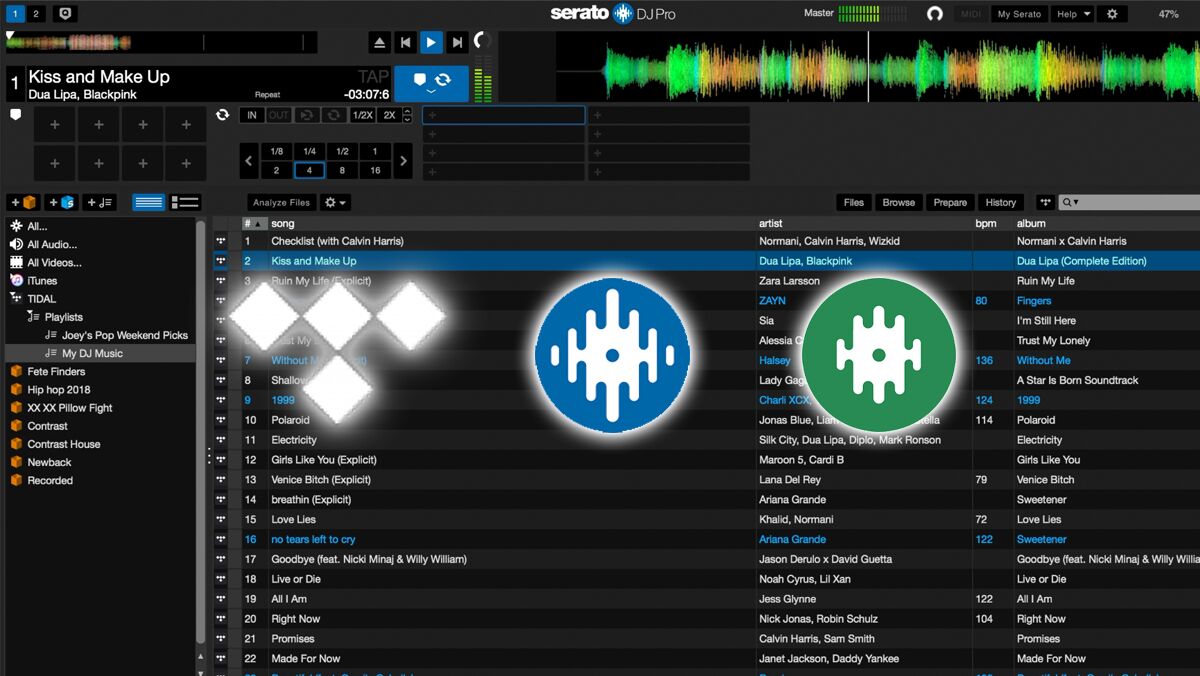Select the Electricity track row

706,440
